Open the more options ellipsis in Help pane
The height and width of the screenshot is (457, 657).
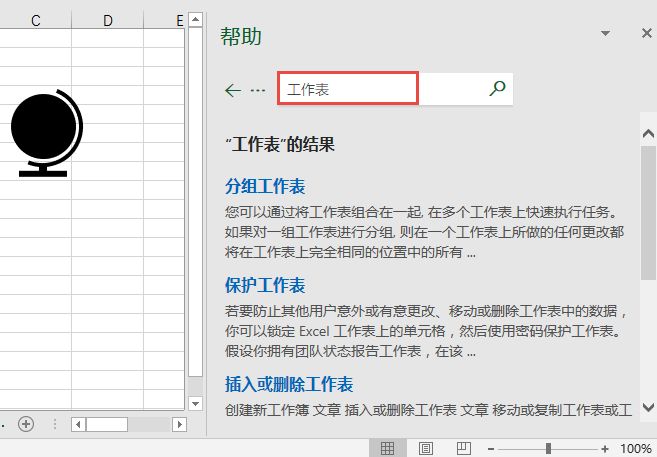coord(258,90)
